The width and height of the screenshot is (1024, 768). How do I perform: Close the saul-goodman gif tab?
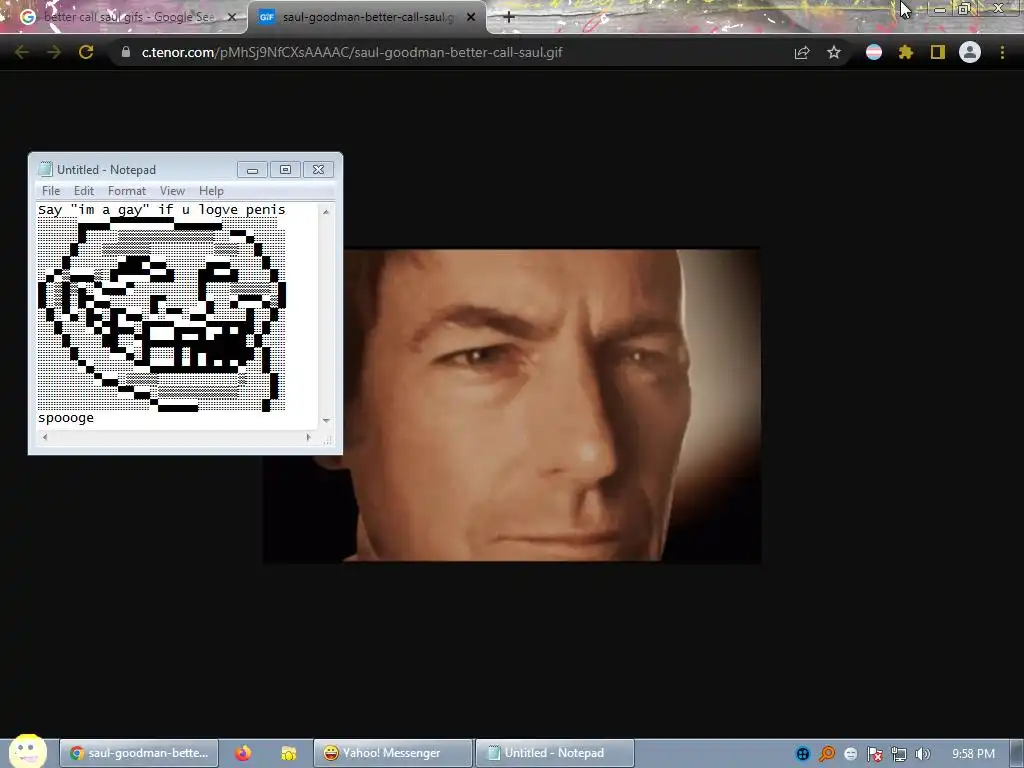(x=471, y=17)
